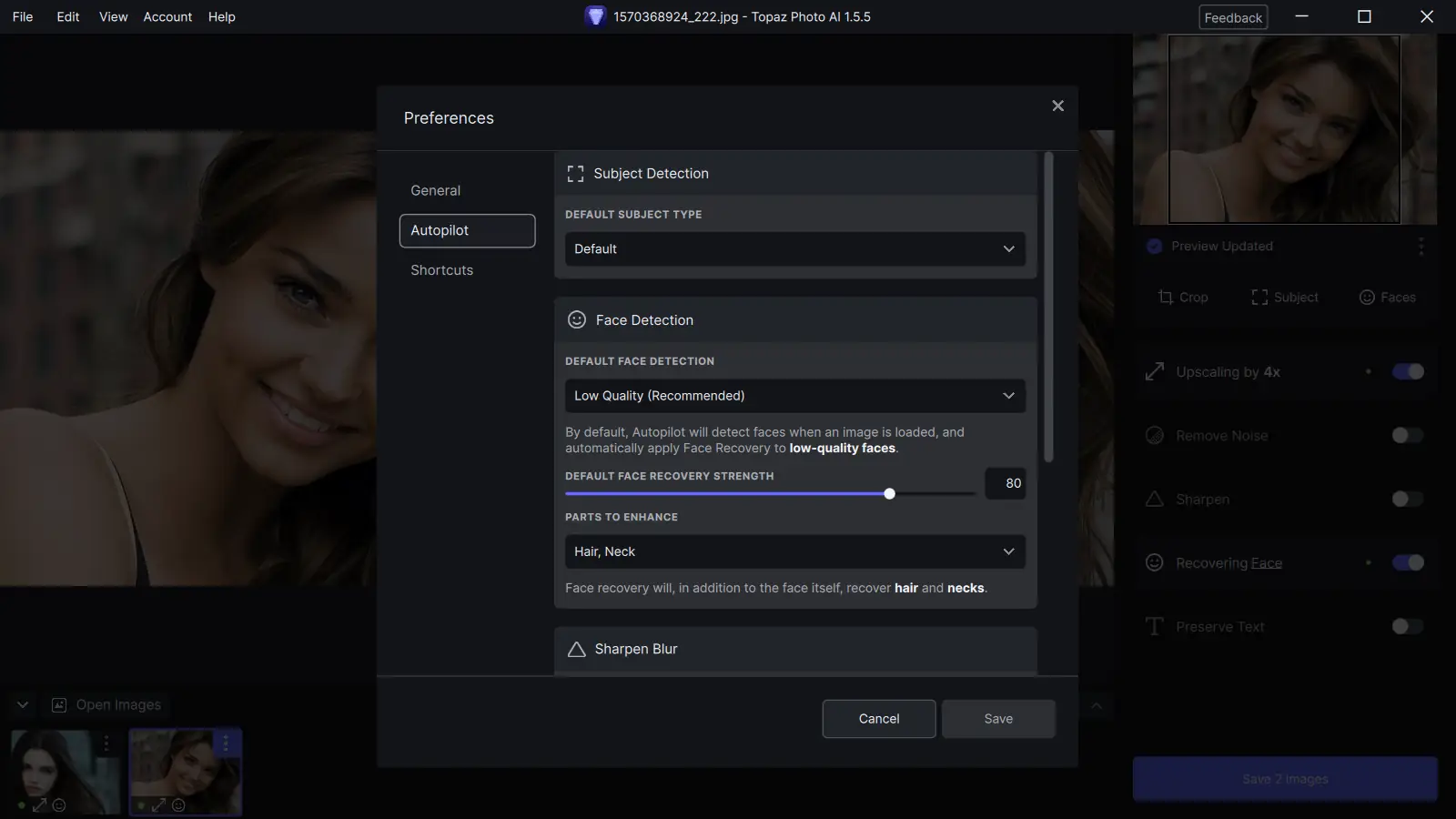
Task: Select the highlighted smiling portrait thumbnail
Action: pos(186,772)
